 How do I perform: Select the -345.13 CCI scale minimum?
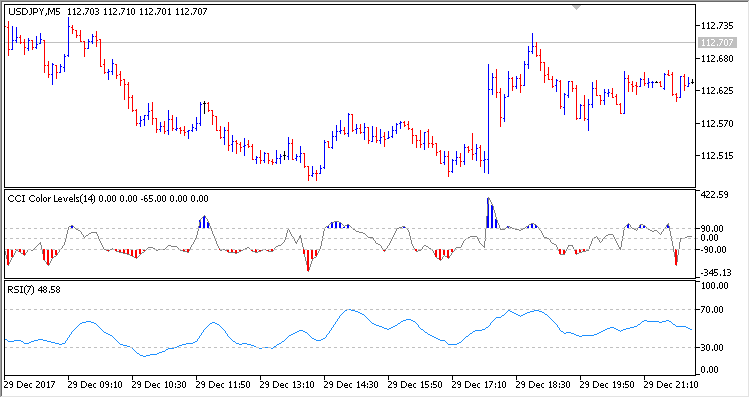tap(717, 273)
